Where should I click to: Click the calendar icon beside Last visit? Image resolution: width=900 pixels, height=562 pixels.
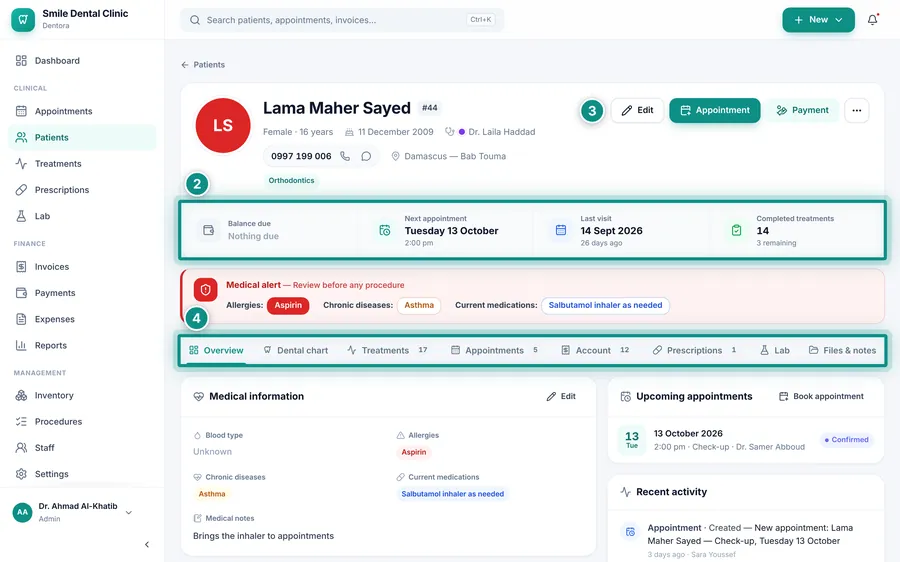561,230
